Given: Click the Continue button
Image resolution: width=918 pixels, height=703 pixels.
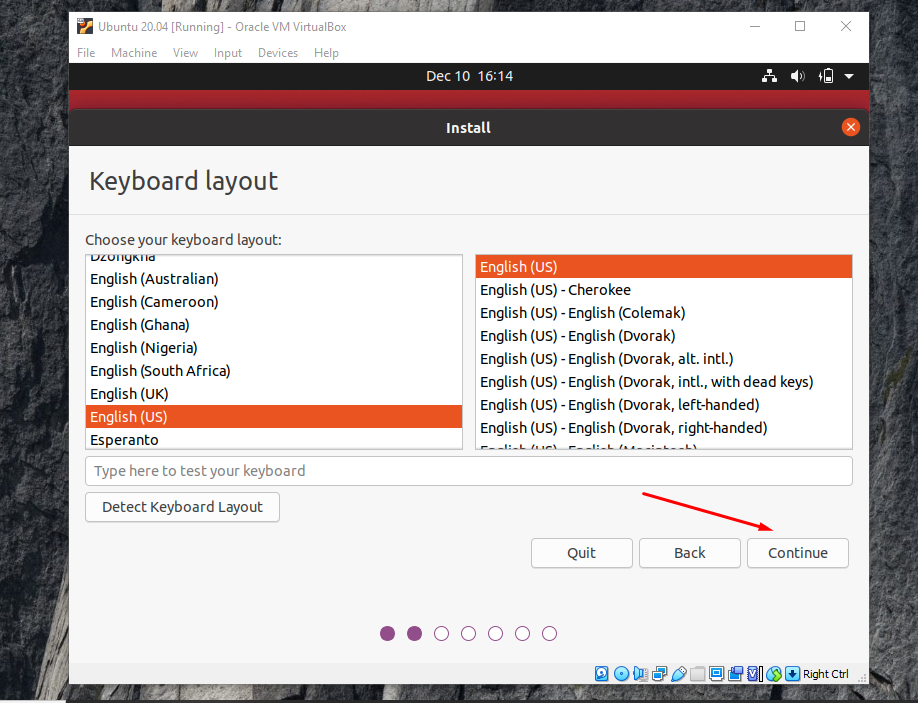Looking at the screenshot, I should [x=797, y=553].
